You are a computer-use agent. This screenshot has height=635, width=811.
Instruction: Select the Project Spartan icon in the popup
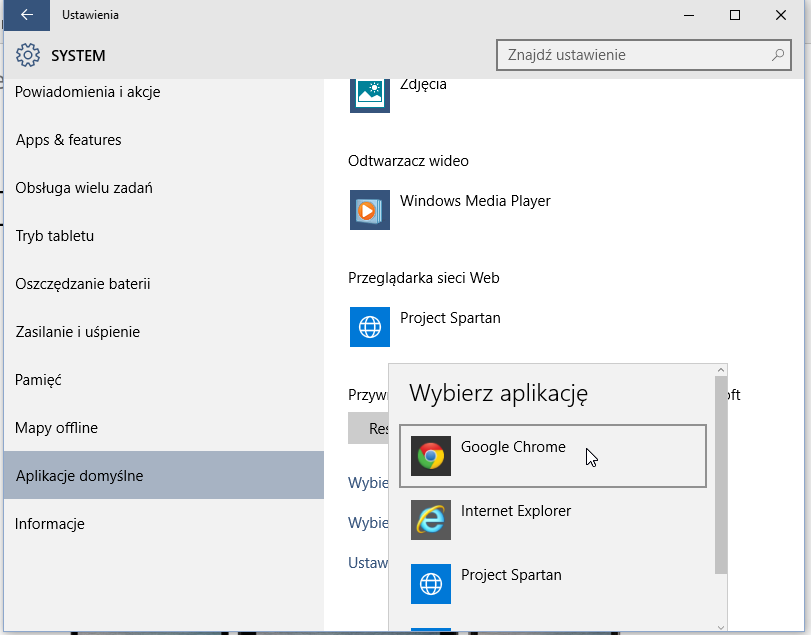tap(431, 584)
